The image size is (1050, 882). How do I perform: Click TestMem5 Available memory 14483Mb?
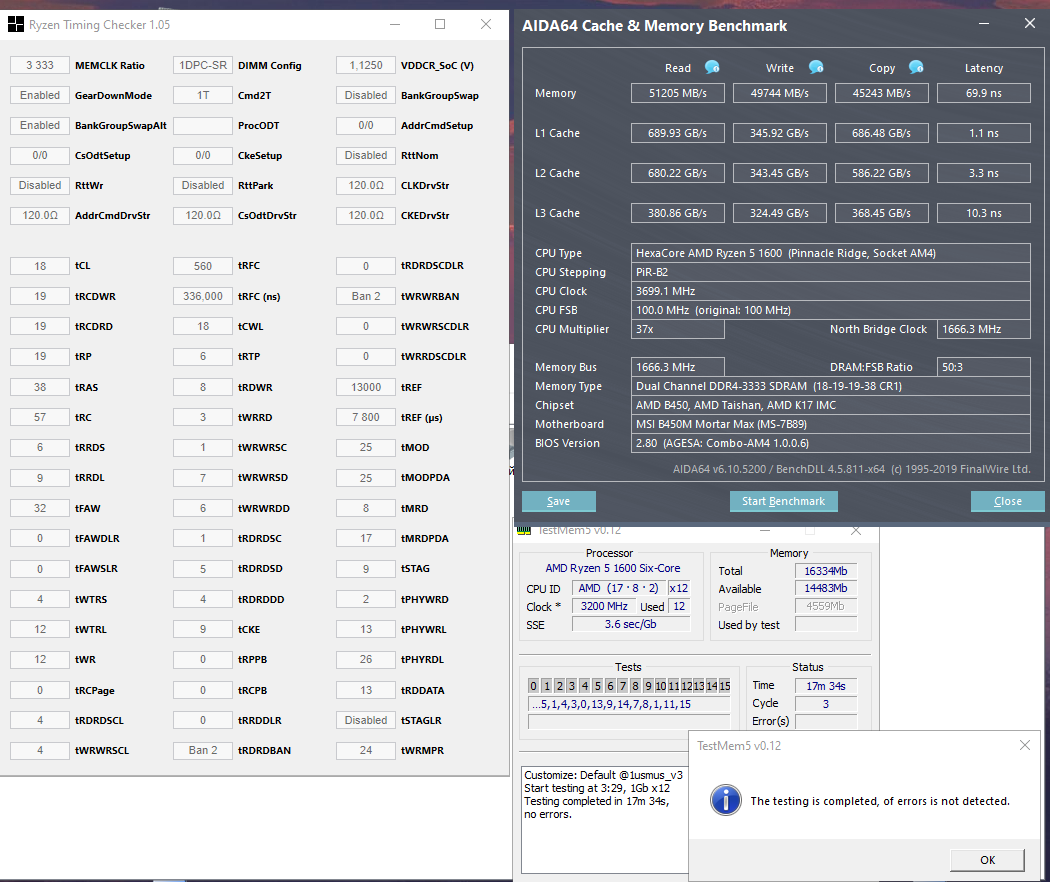(826, 588)
